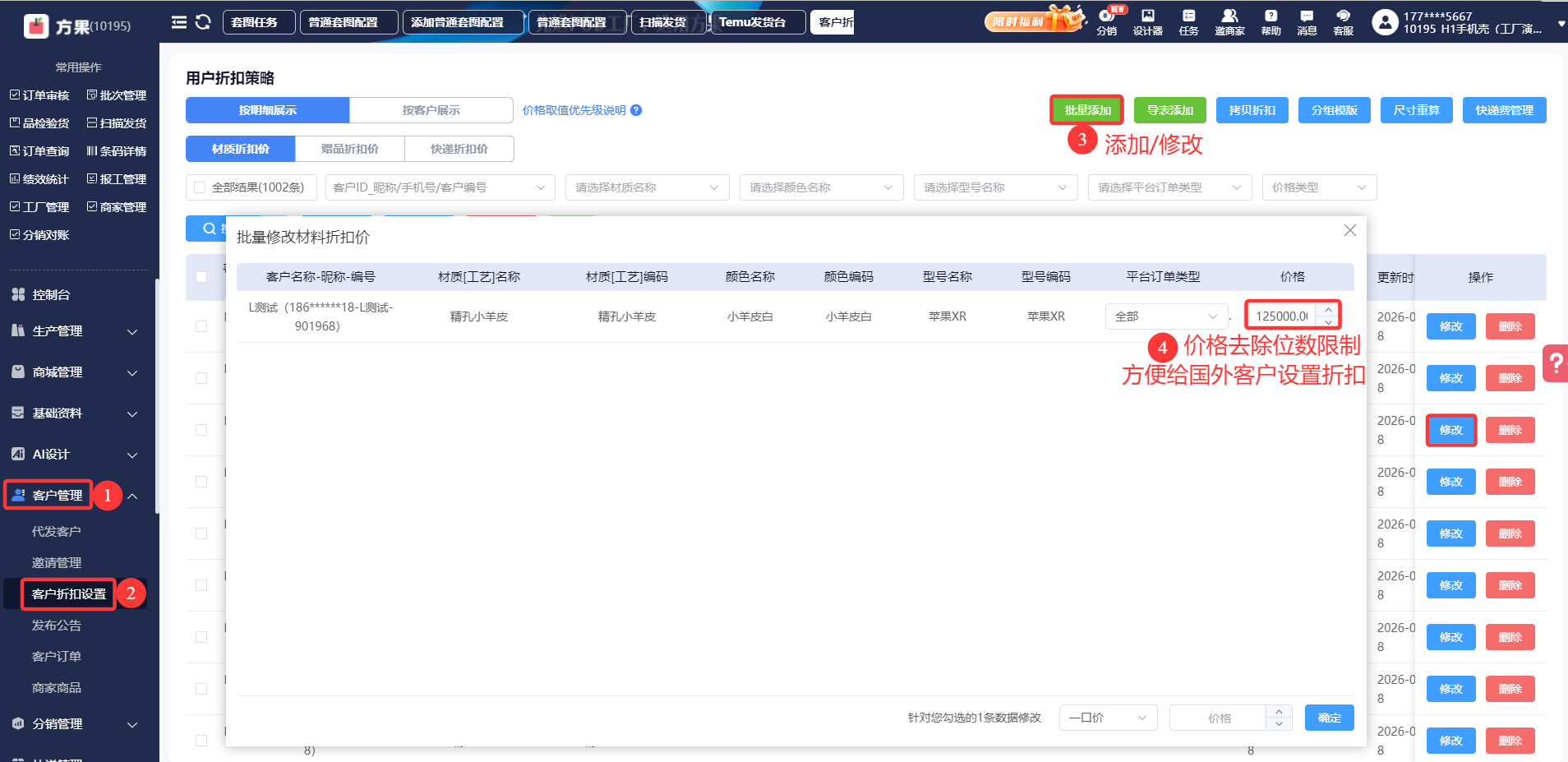The image size is (1568, 762).
Task: Open the 请选择型号名称 dropdown
Action: (x=996, y=187)
